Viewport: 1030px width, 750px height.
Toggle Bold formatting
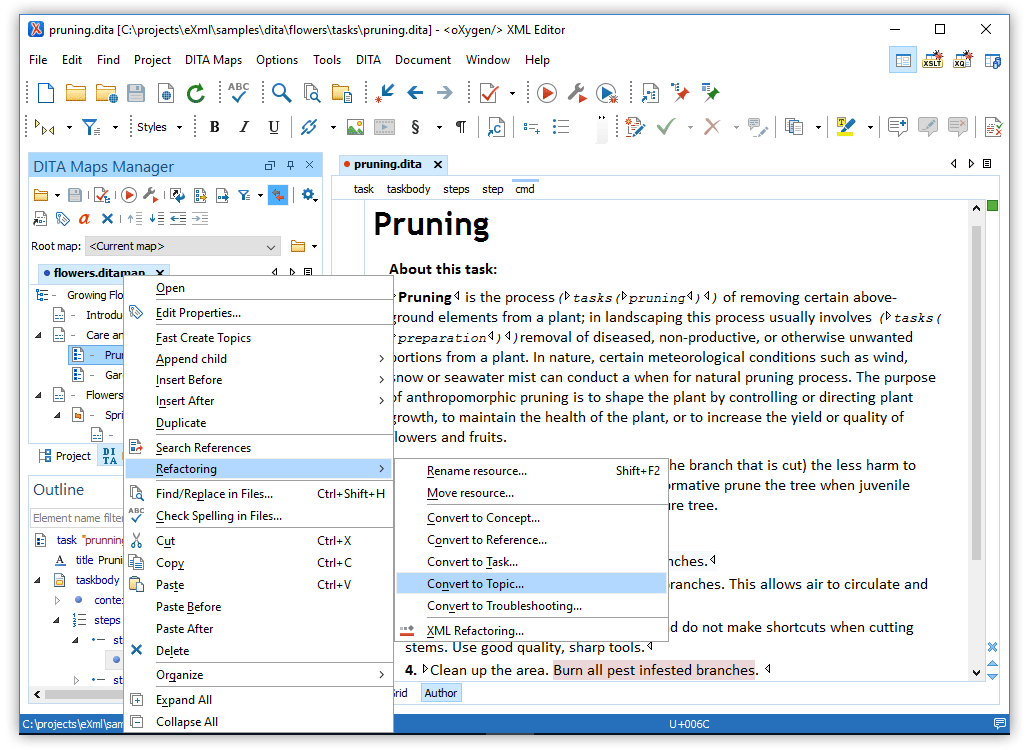[214, 127]
